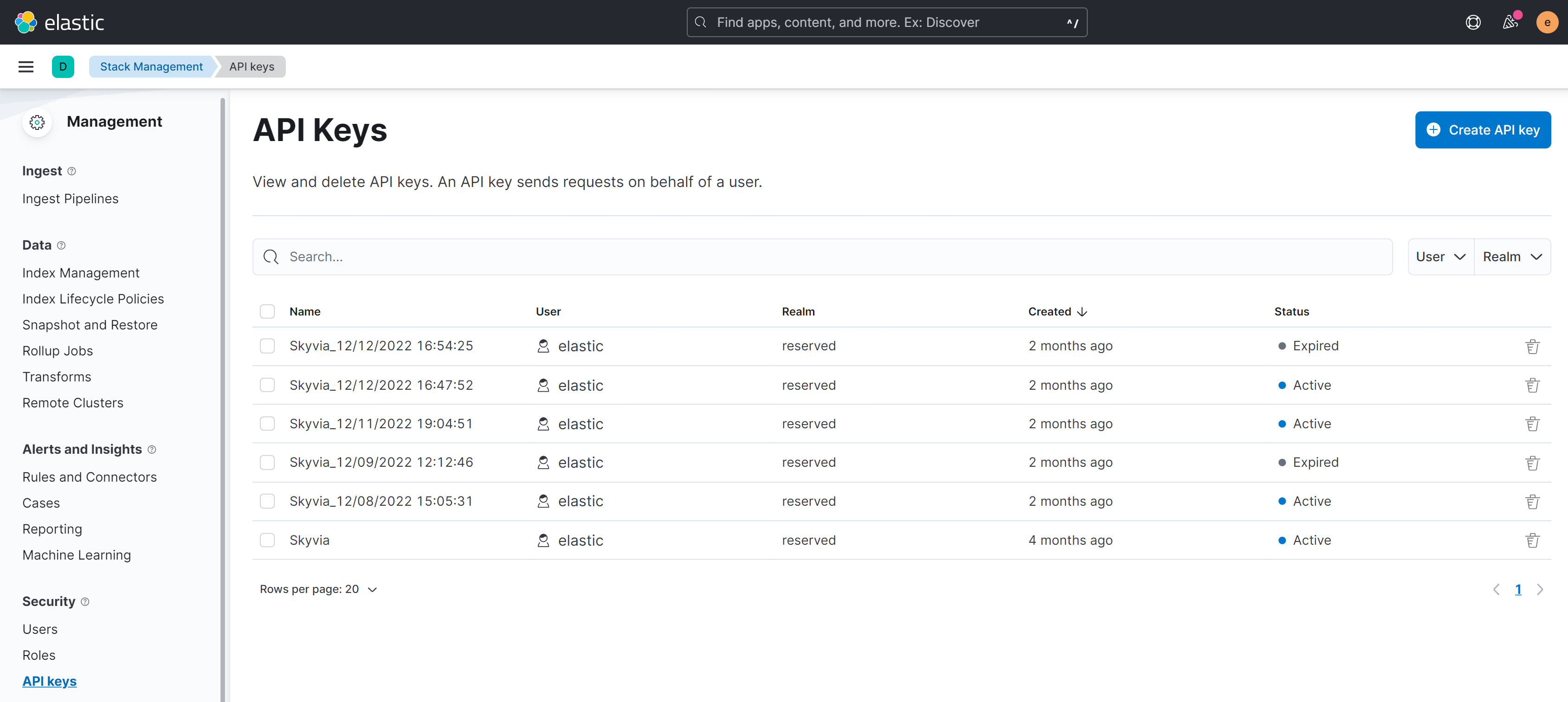
Task: Click the Name column header
Action: [305, 312]
